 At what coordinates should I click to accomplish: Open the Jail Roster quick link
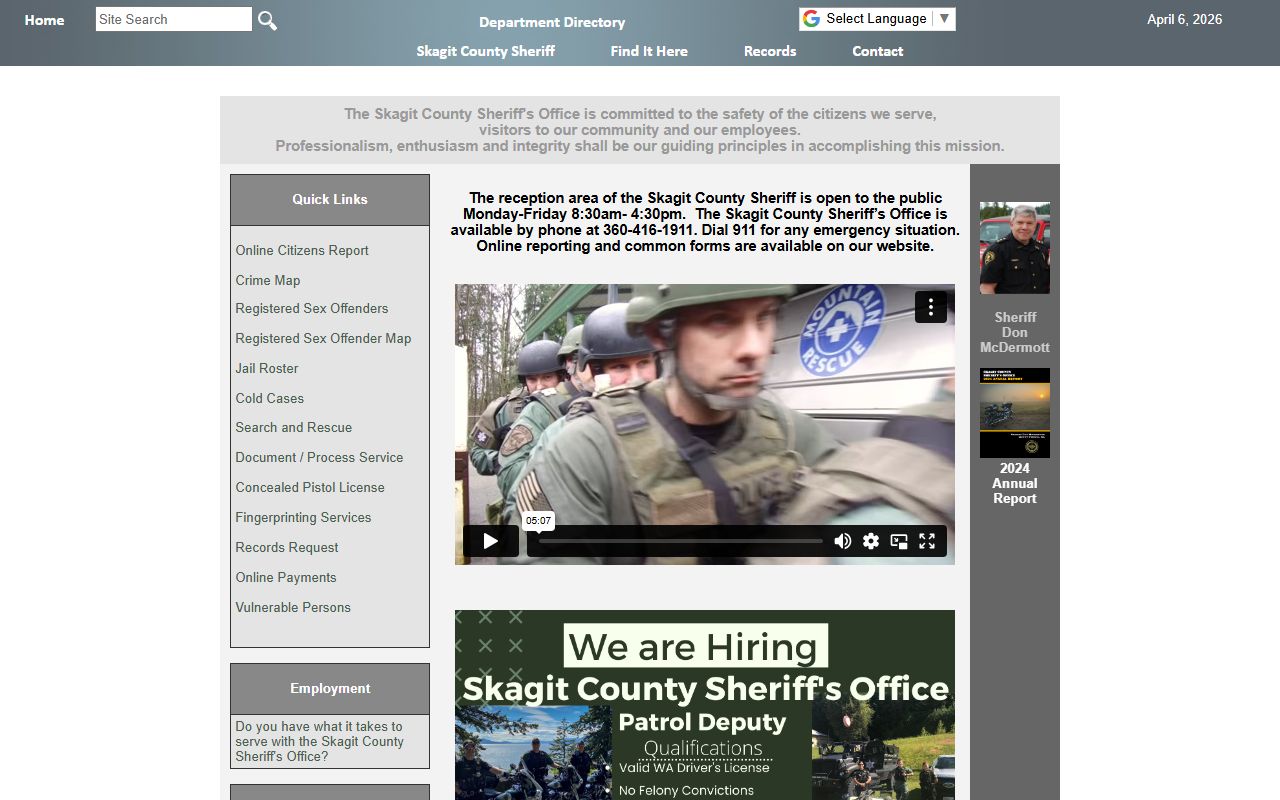pos(267,368)
